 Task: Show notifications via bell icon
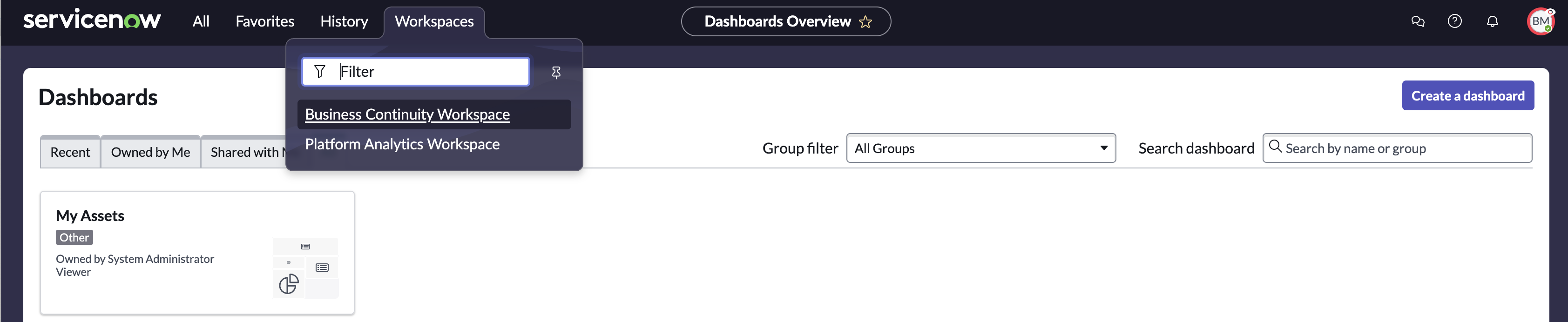[x=1492, y=22]
